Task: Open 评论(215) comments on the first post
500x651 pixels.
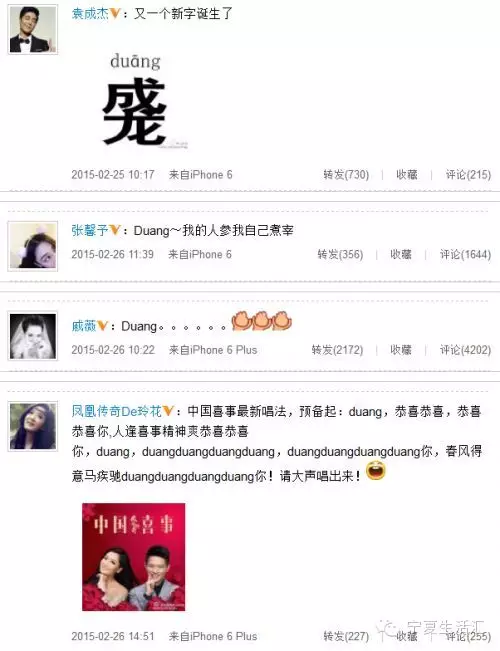Action: pos(468,175)
